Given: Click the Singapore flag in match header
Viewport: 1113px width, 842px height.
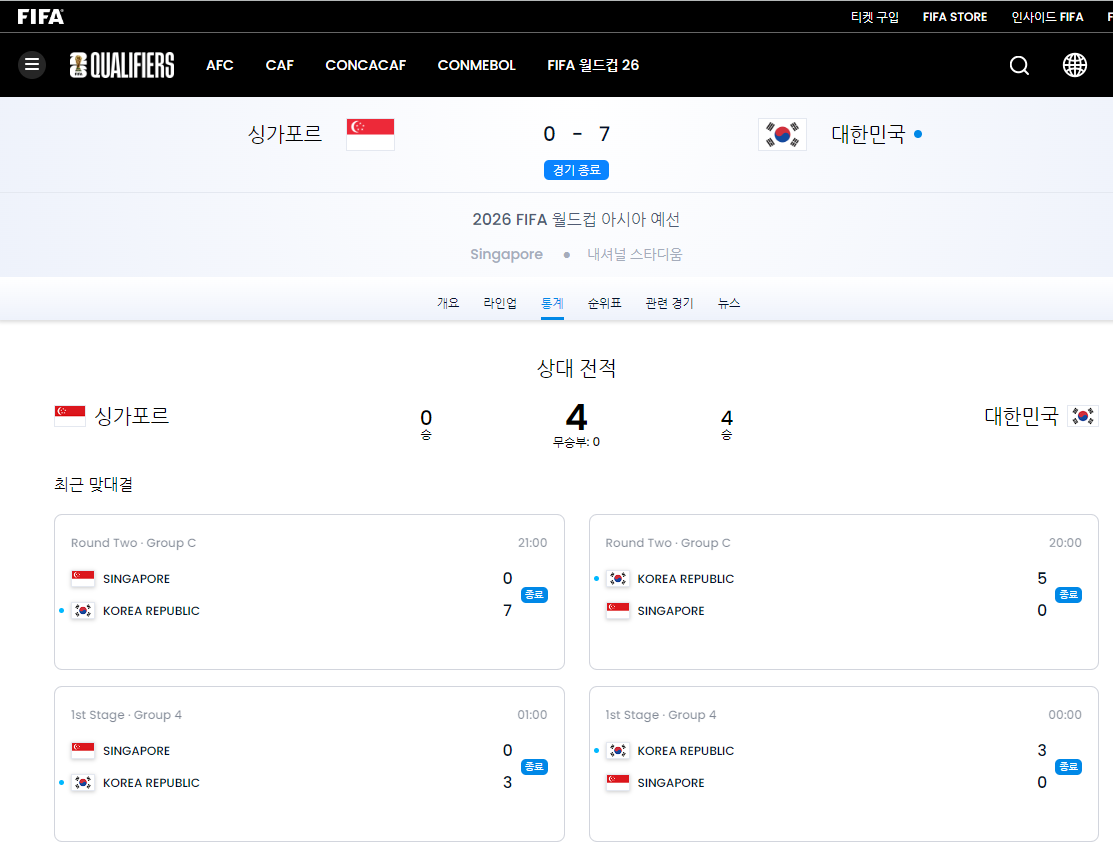Looking at the screenshot, I should [371, 134].
